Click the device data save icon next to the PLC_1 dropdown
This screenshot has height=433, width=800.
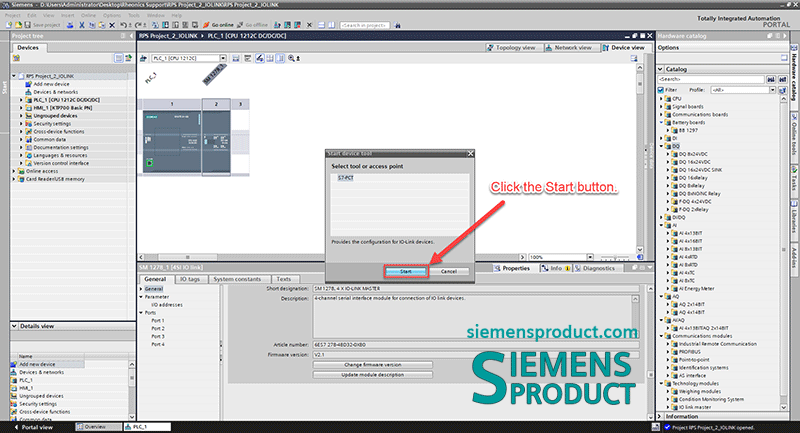click(x=236, y=58)
